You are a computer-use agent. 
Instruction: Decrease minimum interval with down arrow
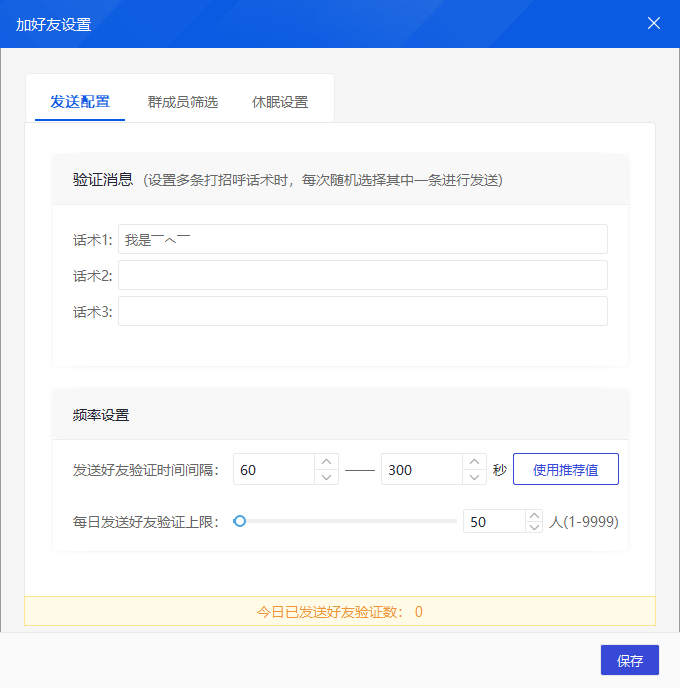[327, 477]
